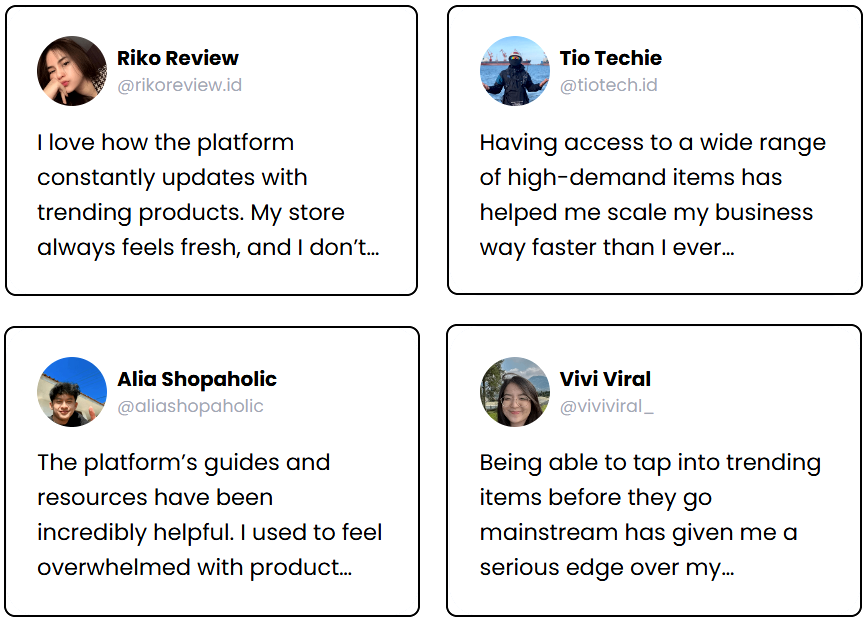Open the Vivi Viral name heading
The height and width of the screenshot is (622, 867).
click(605, 379)
